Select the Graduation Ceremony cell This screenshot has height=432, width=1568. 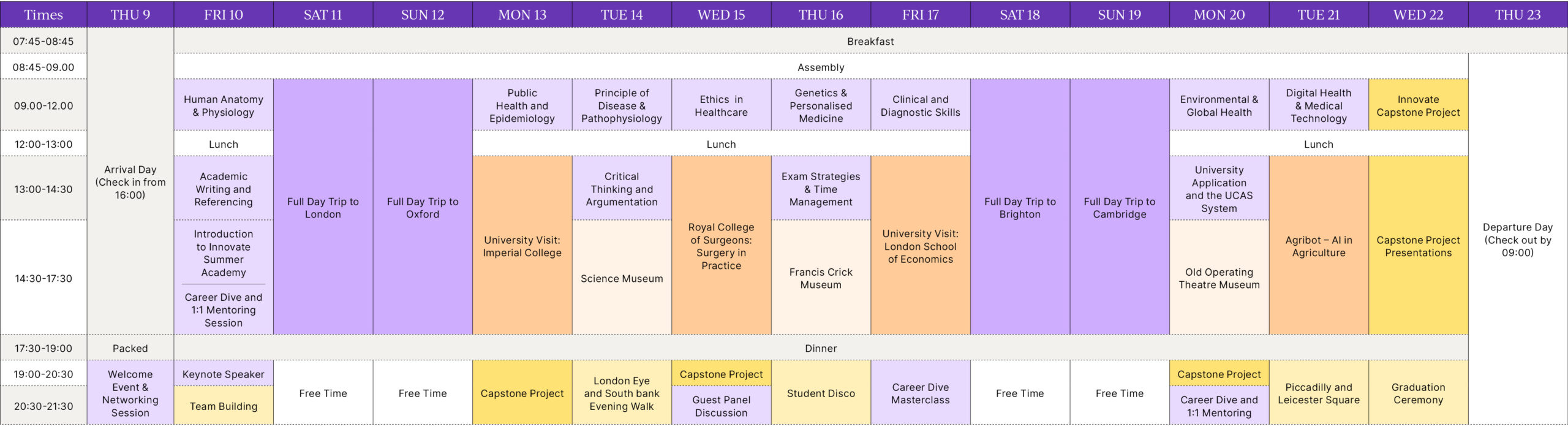pyautogui.click(x=1418, y=393)
